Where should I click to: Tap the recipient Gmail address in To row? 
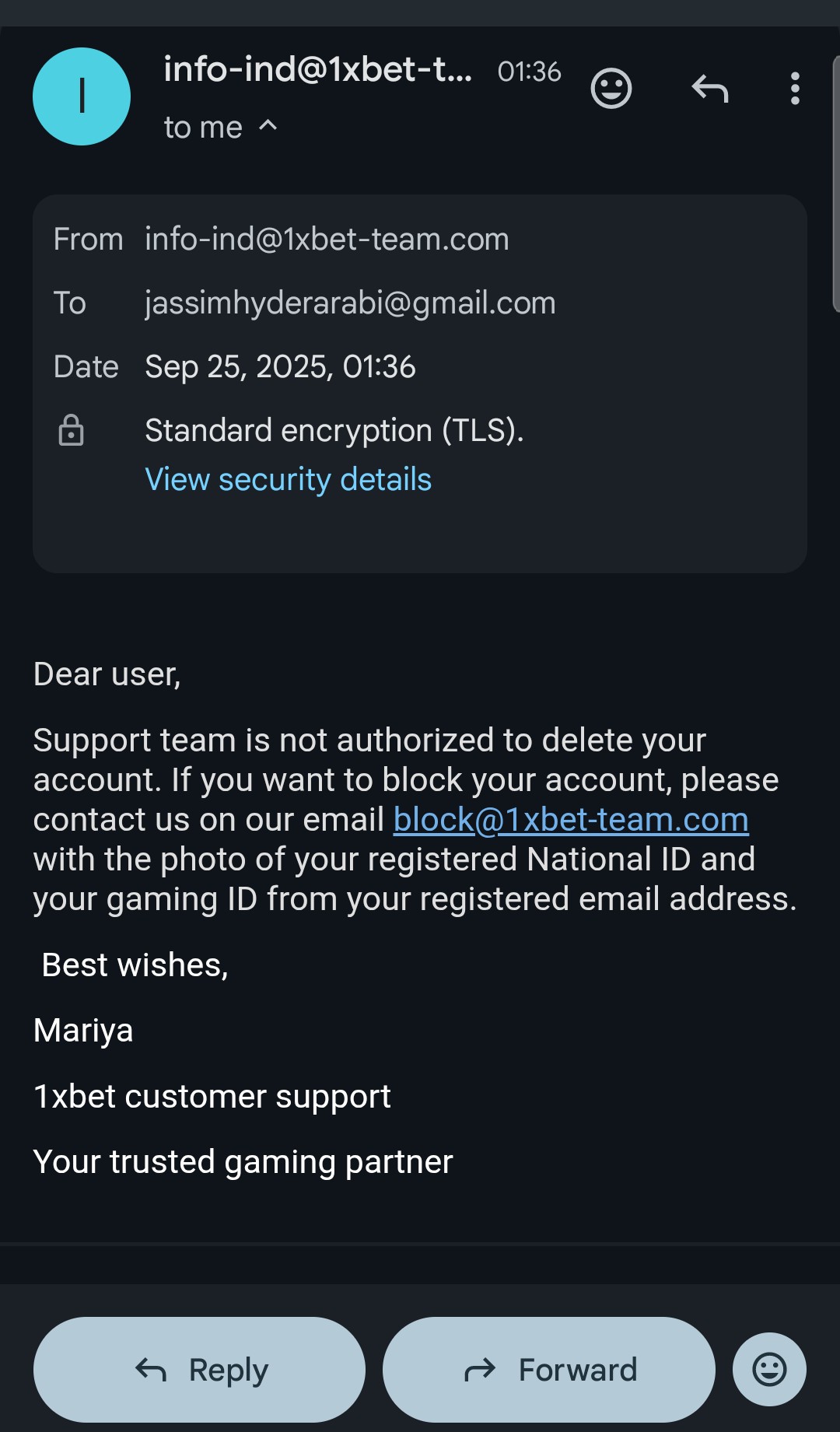click(350, 303)
